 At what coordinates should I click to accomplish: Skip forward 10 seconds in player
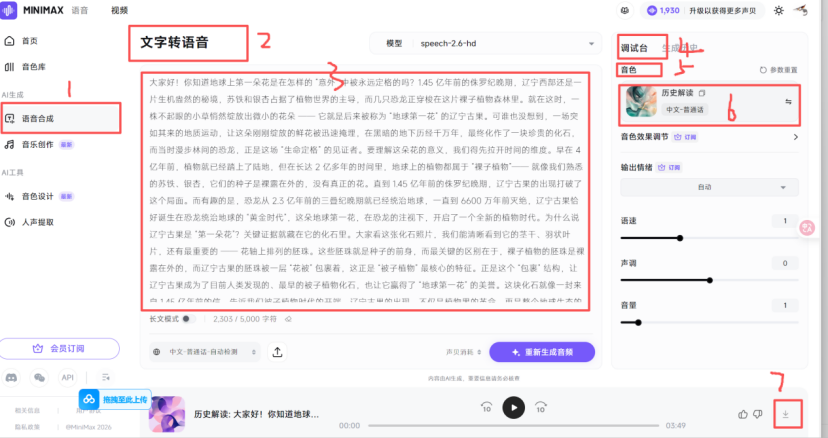pos(540,407)
